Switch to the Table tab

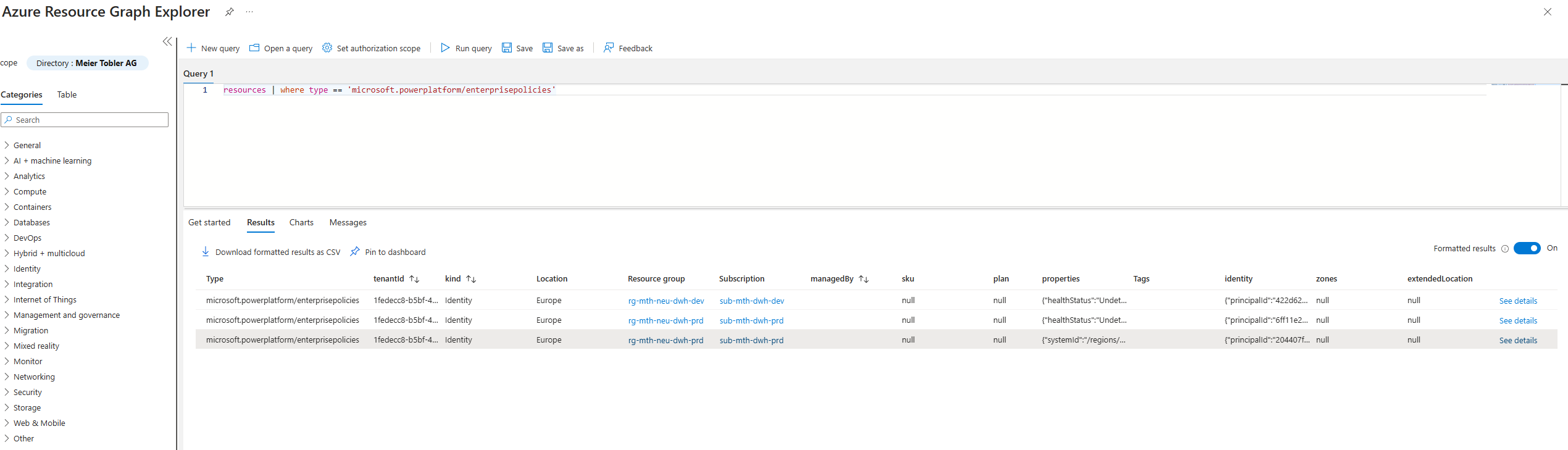tap(67, 94)
